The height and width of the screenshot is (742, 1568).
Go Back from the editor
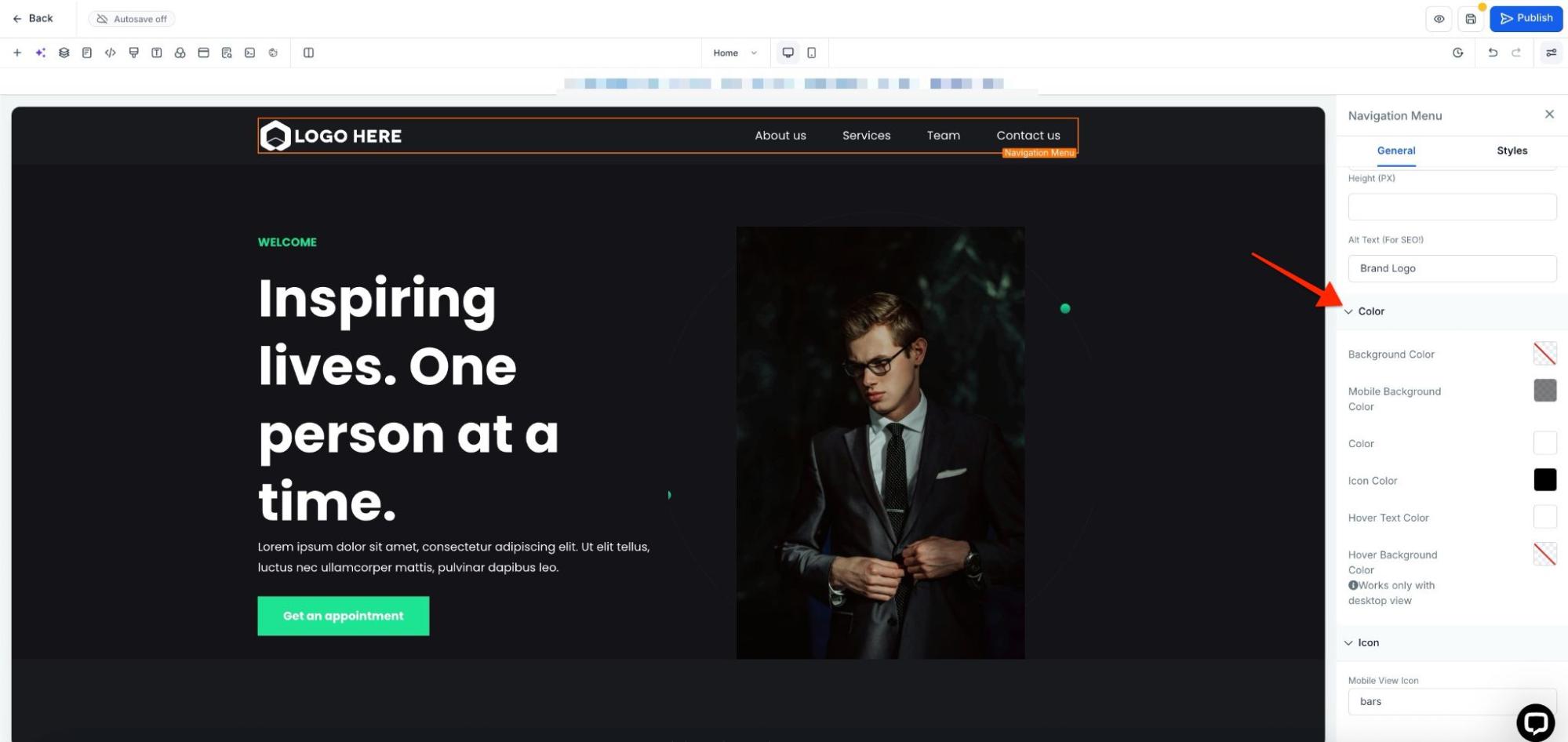point(33,19)
